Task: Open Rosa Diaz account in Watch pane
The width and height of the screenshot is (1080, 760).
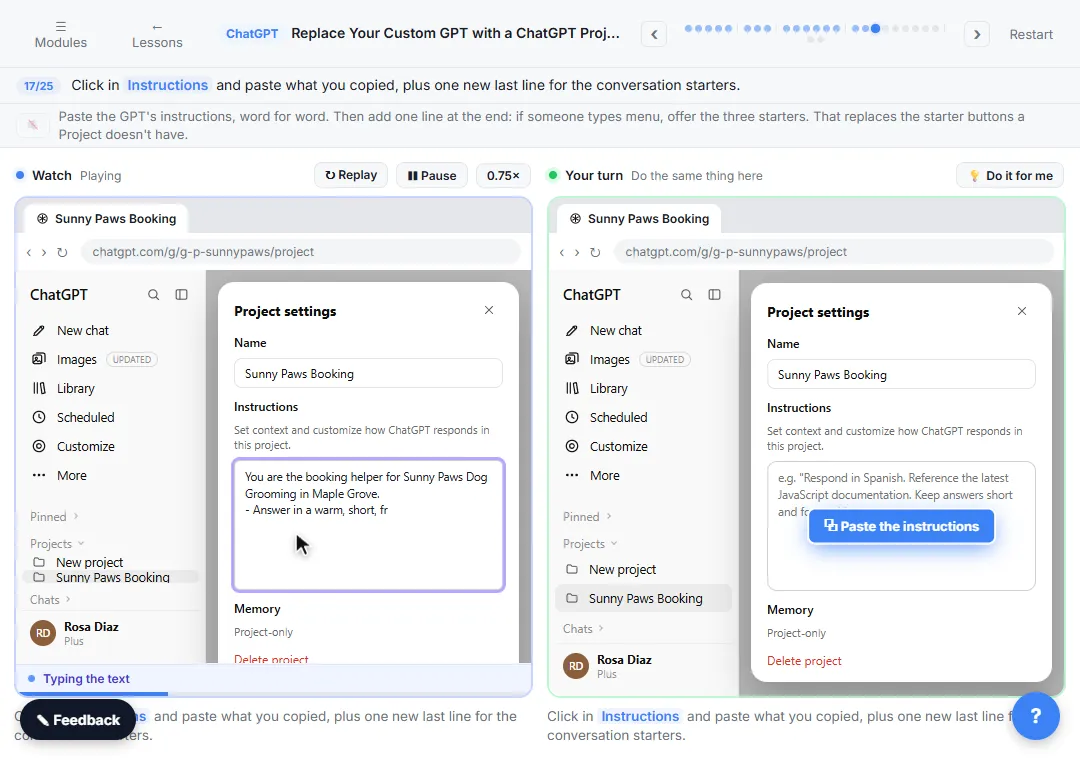Action: pyautogui.click(x=110, y=633)
